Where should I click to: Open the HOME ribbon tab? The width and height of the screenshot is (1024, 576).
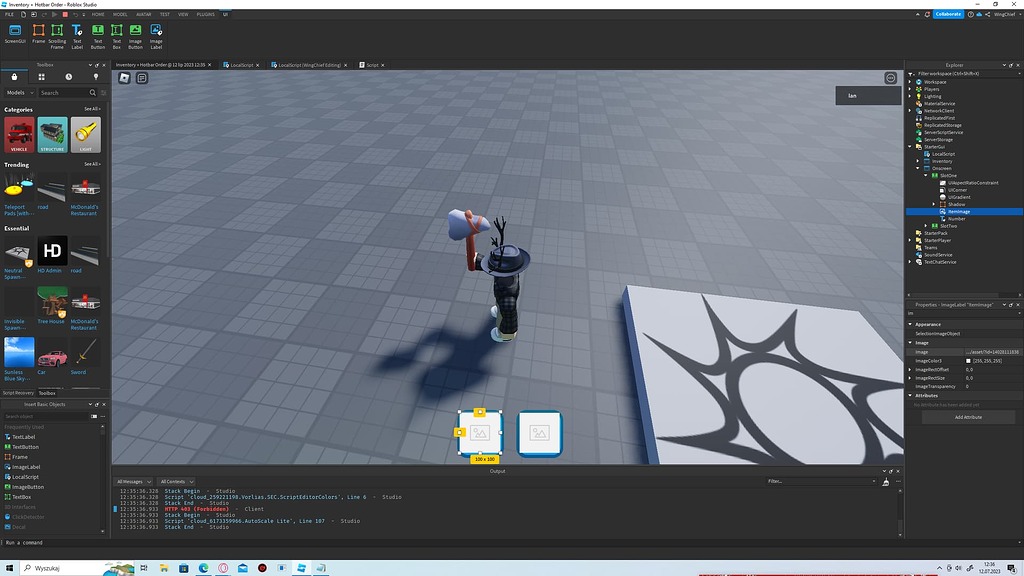(98, 14)
